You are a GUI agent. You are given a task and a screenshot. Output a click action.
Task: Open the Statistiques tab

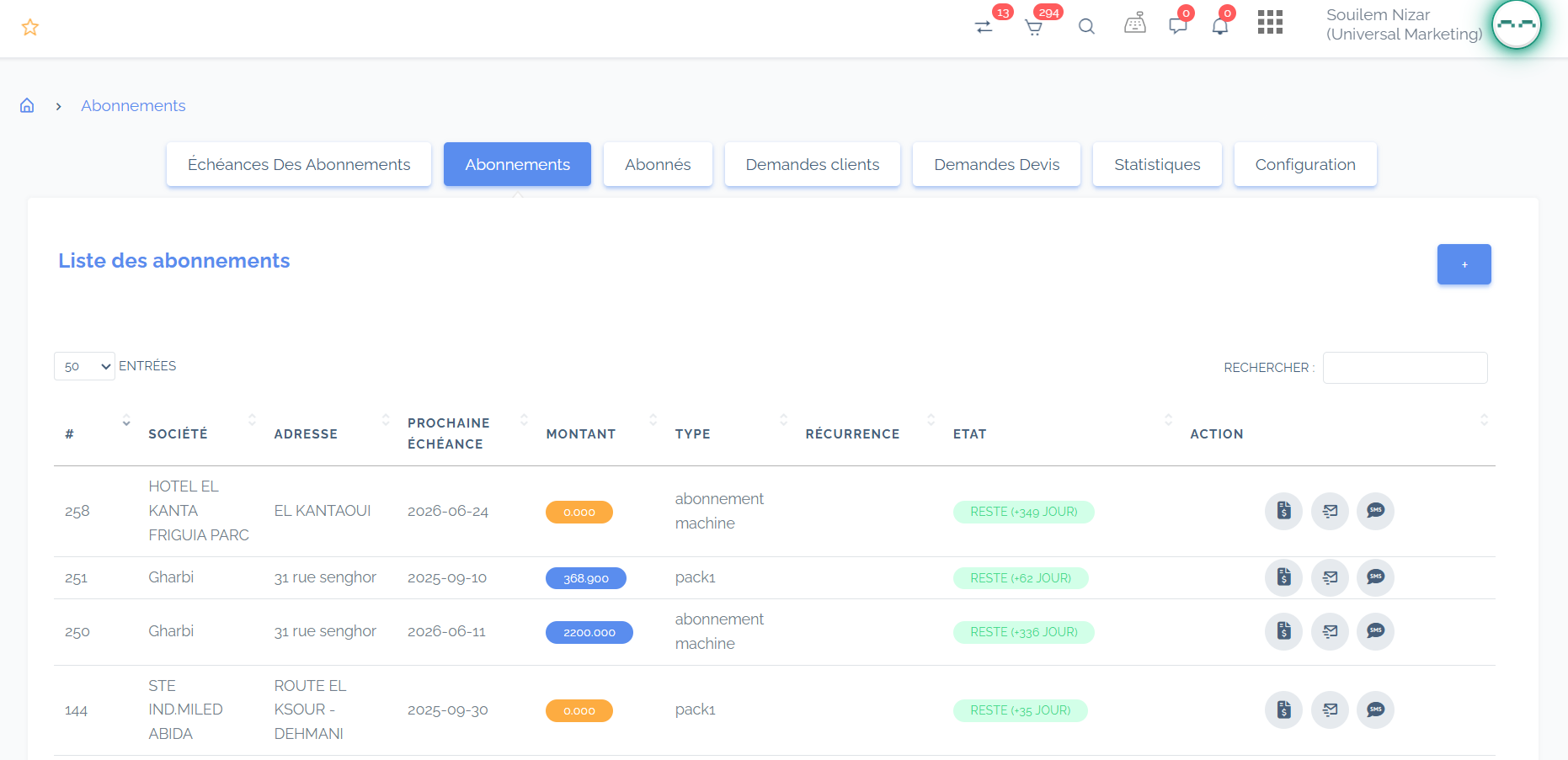(x=1156, y=165)
